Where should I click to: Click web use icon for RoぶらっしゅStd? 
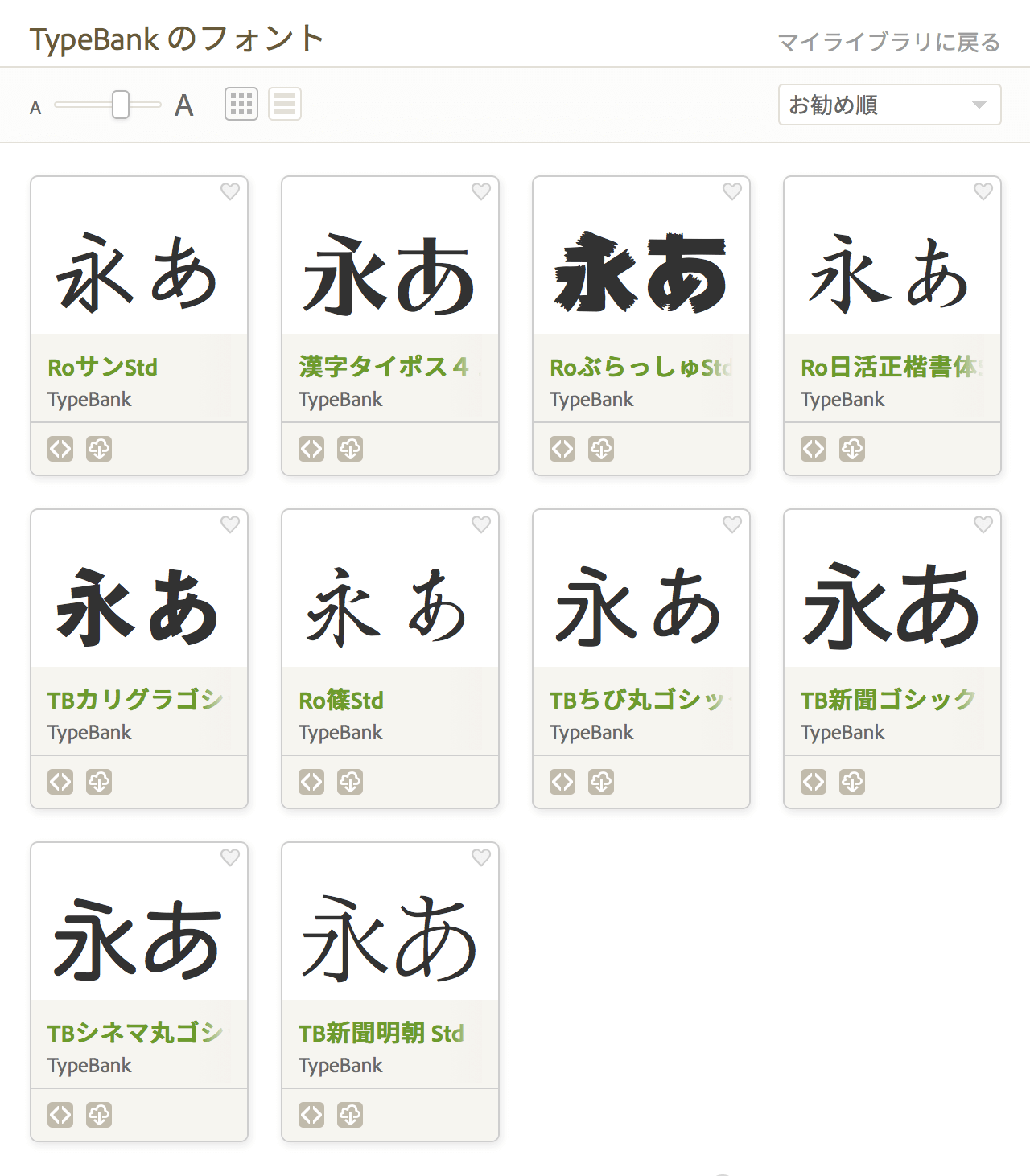tap(562, 449)
